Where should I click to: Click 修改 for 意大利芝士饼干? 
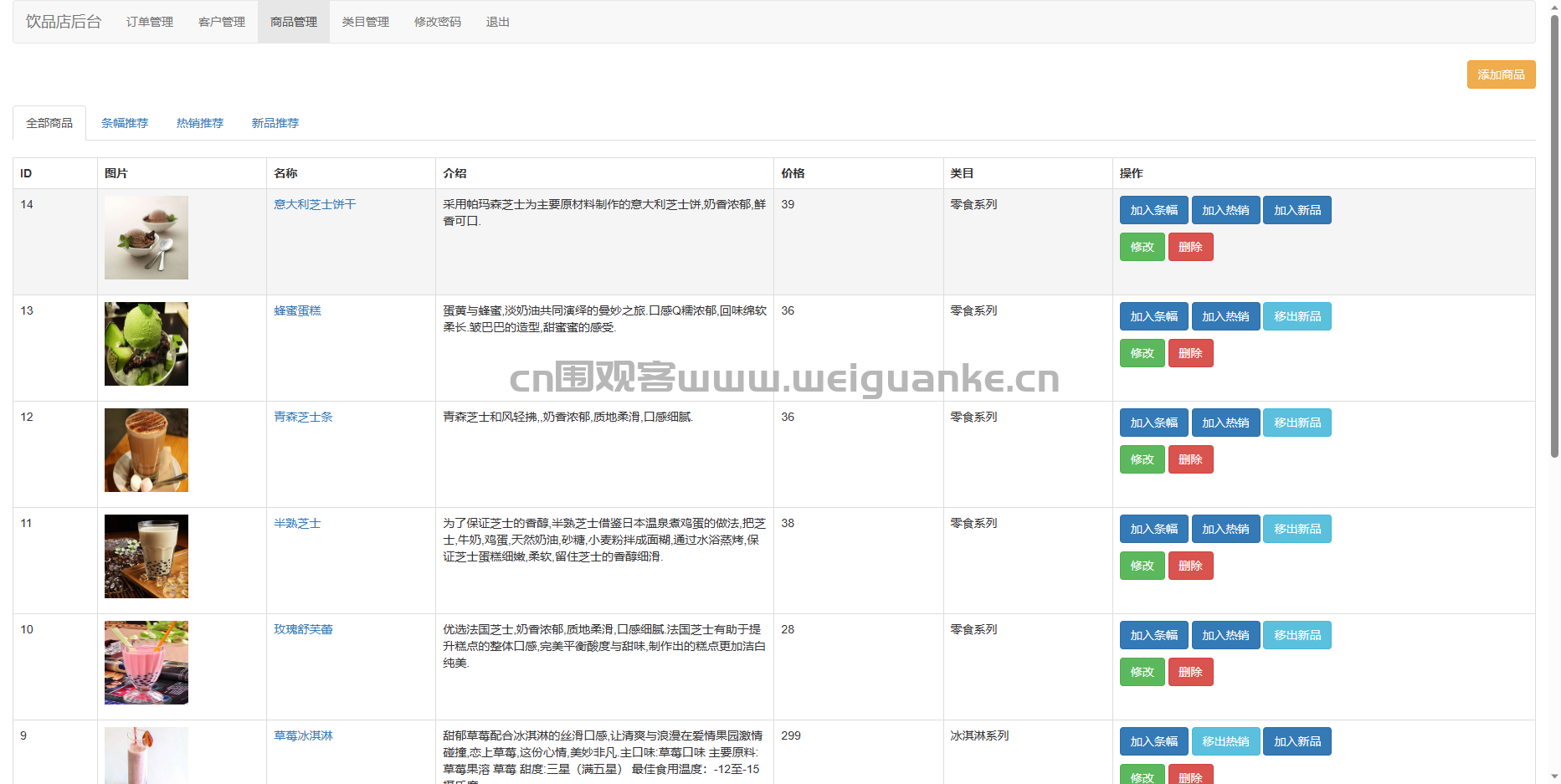(1142, 247)
